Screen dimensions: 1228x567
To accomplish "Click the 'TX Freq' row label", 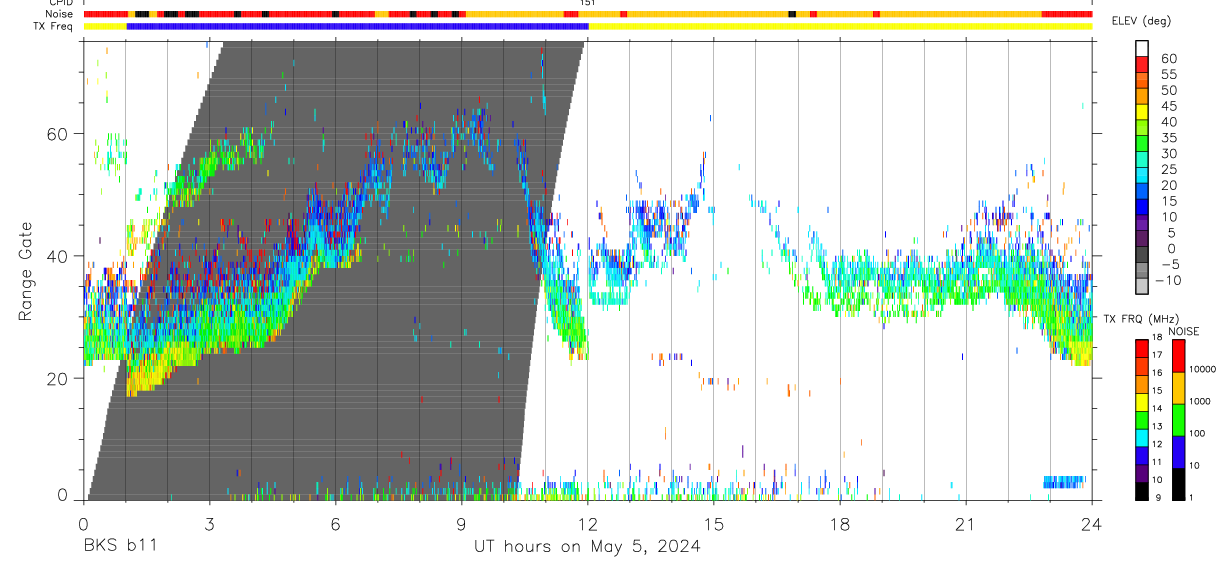I will click(x=55, y=26).
